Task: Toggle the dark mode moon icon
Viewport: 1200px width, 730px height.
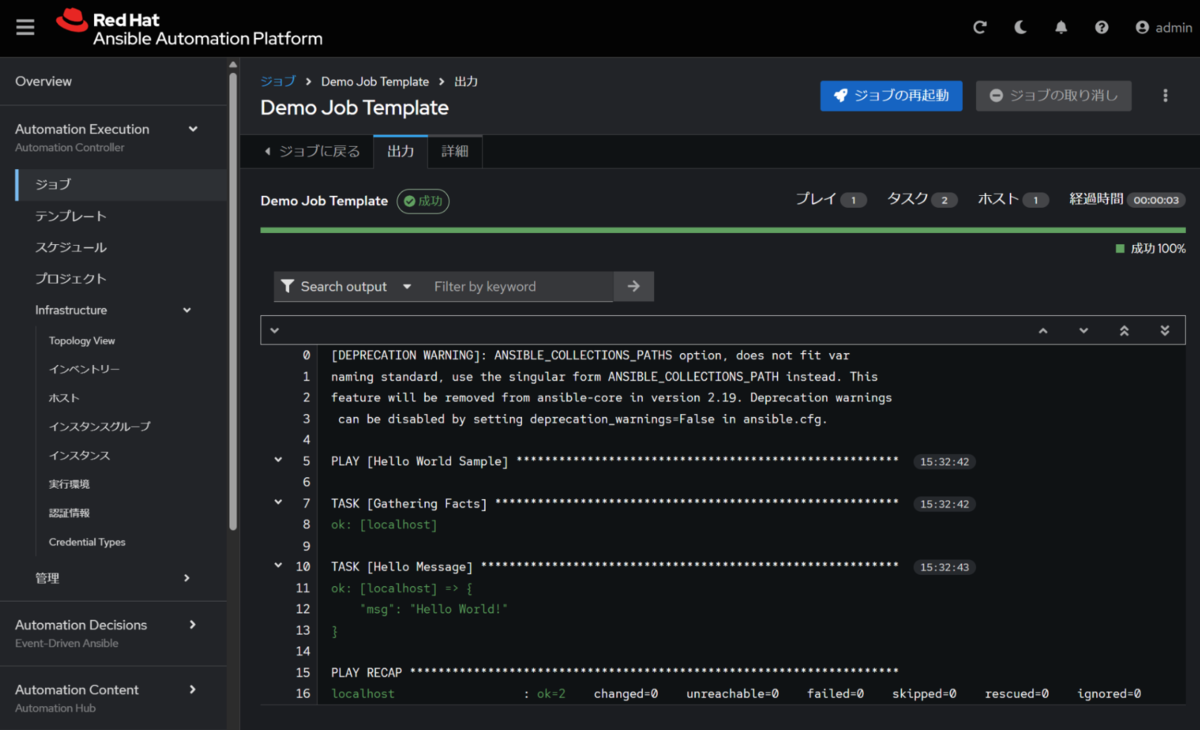Action: coord(1020,28)
